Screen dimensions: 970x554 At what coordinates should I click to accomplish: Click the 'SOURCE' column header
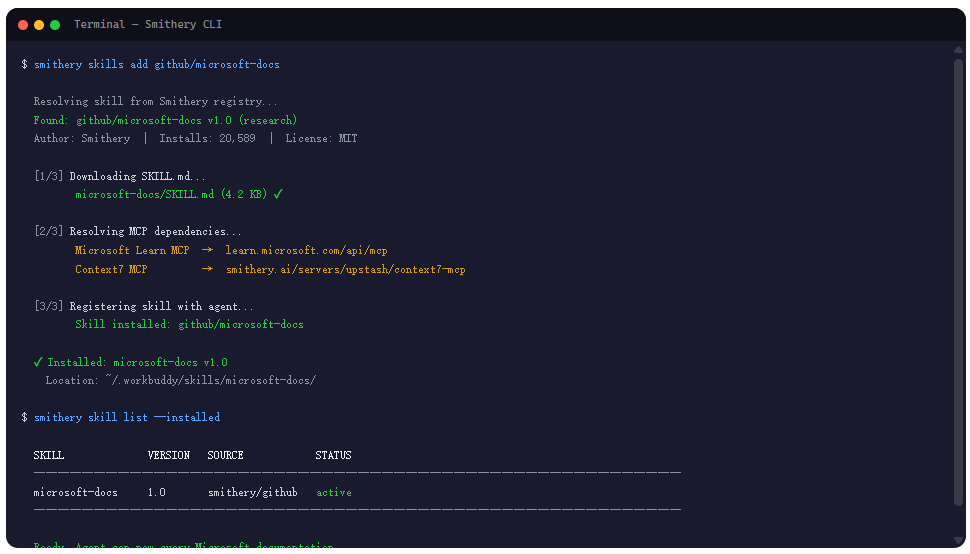click(225, 455)
